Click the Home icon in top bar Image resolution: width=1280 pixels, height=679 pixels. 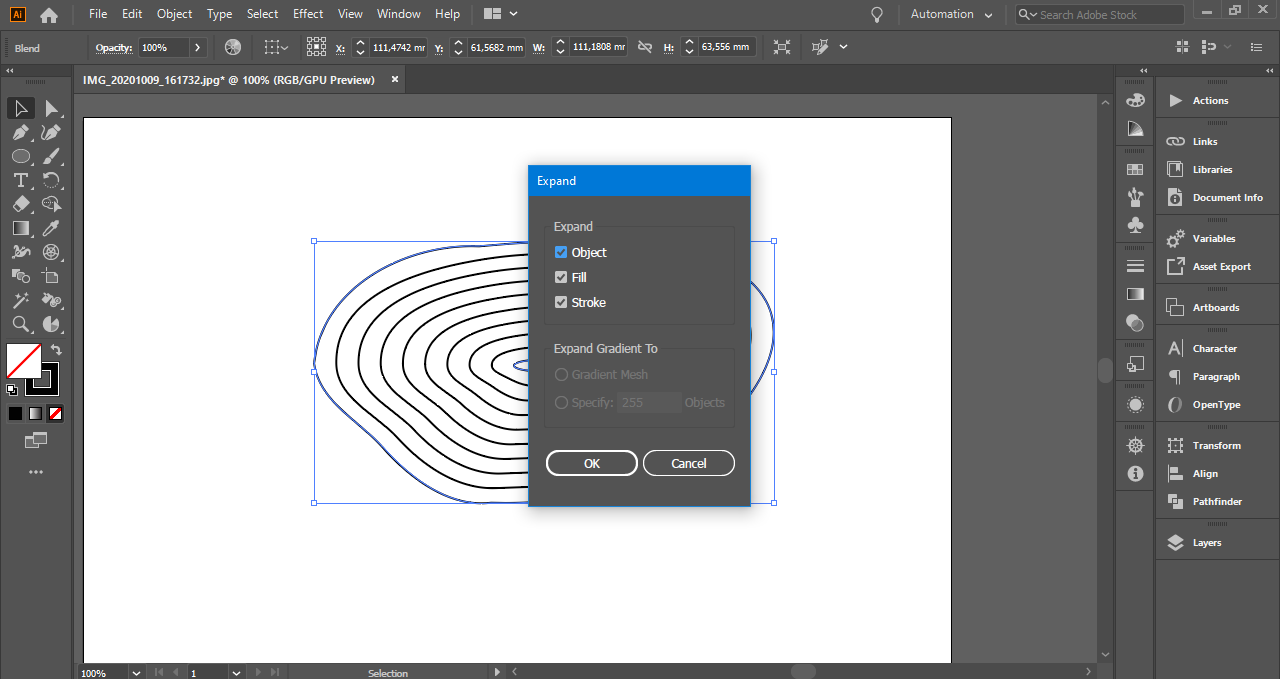[x=49, y=15]
